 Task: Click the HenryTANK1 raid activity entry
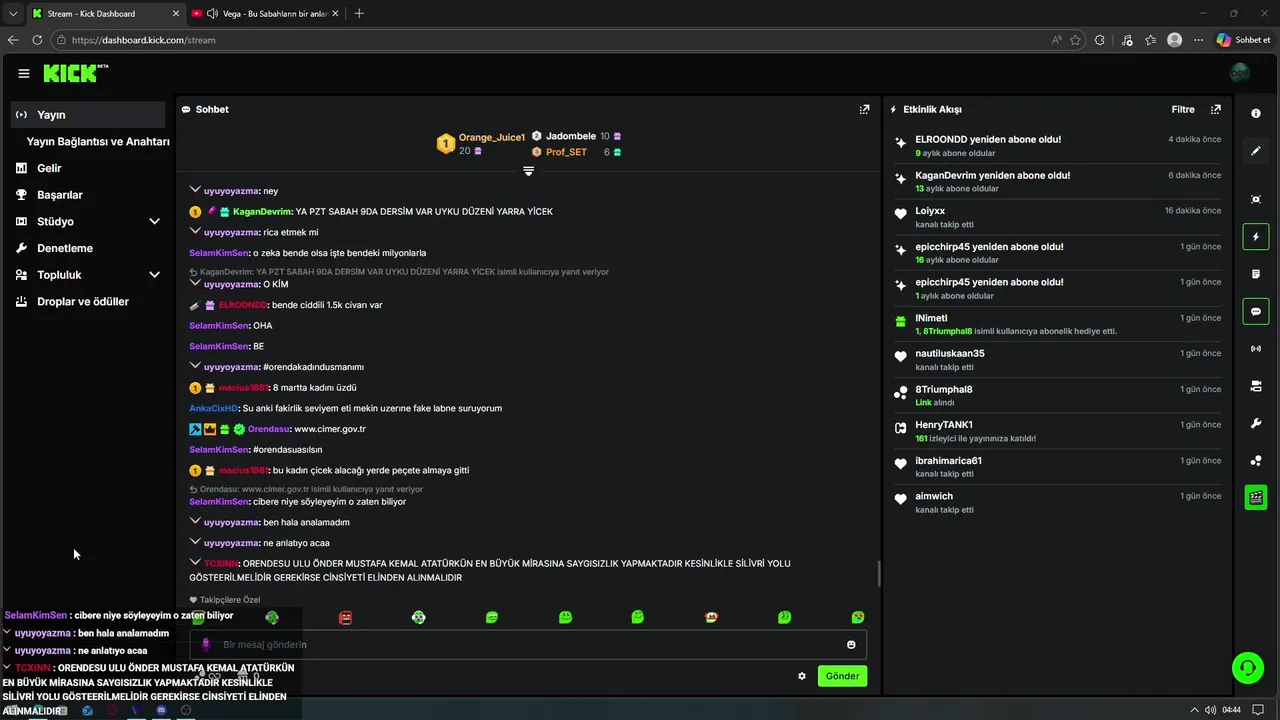click(1058, 431)
